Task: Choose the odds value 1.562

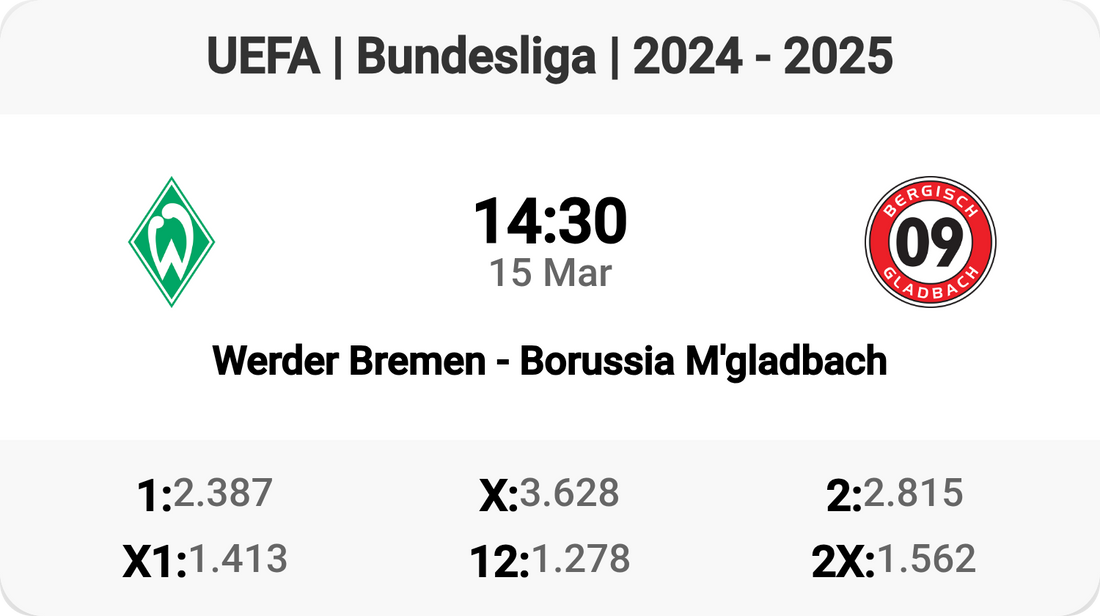Action: (925, 558)
